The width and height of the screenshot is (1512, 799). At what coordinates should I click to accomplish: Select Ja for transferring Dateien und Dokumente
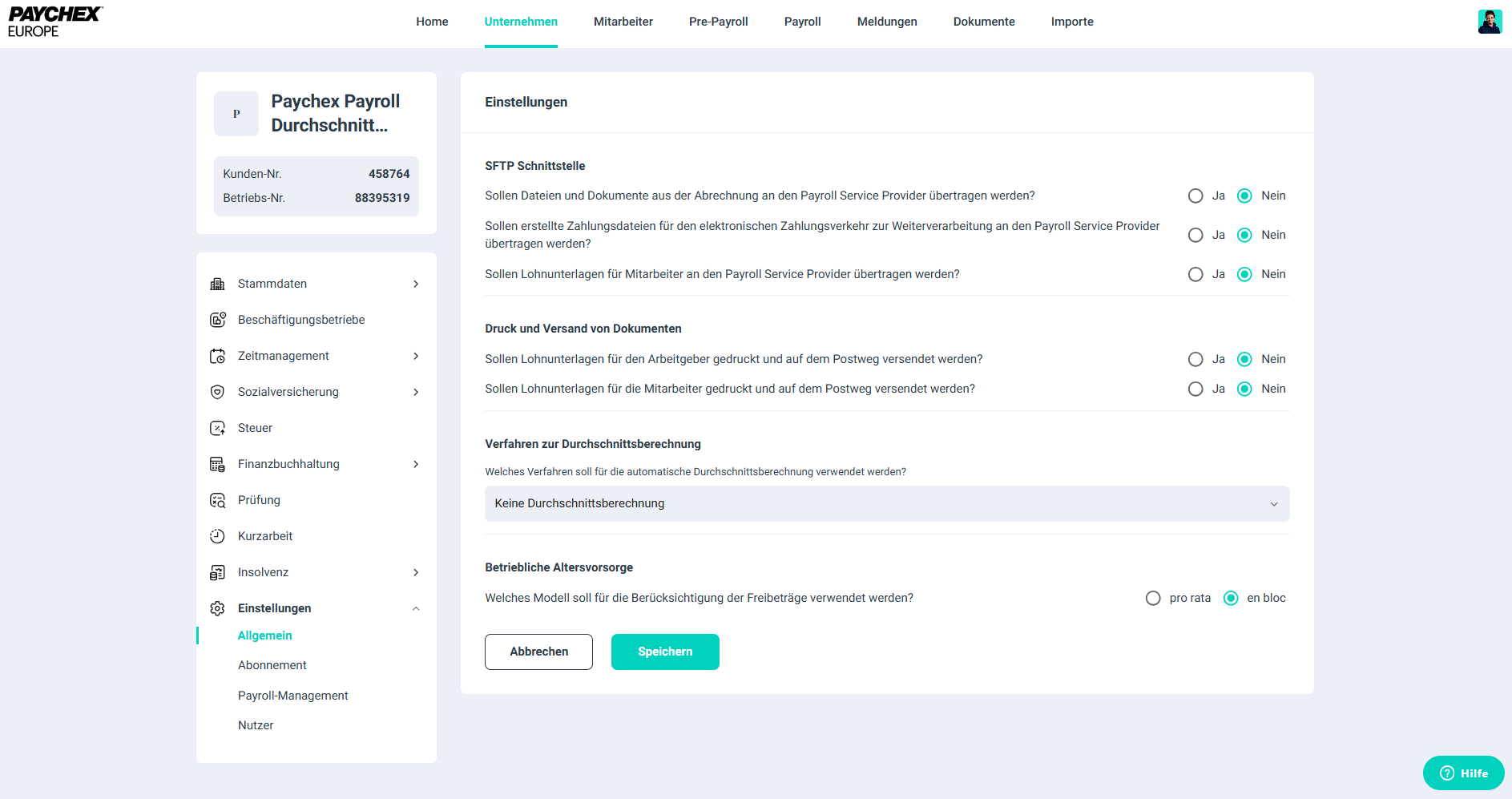(x=1195, y=196)
